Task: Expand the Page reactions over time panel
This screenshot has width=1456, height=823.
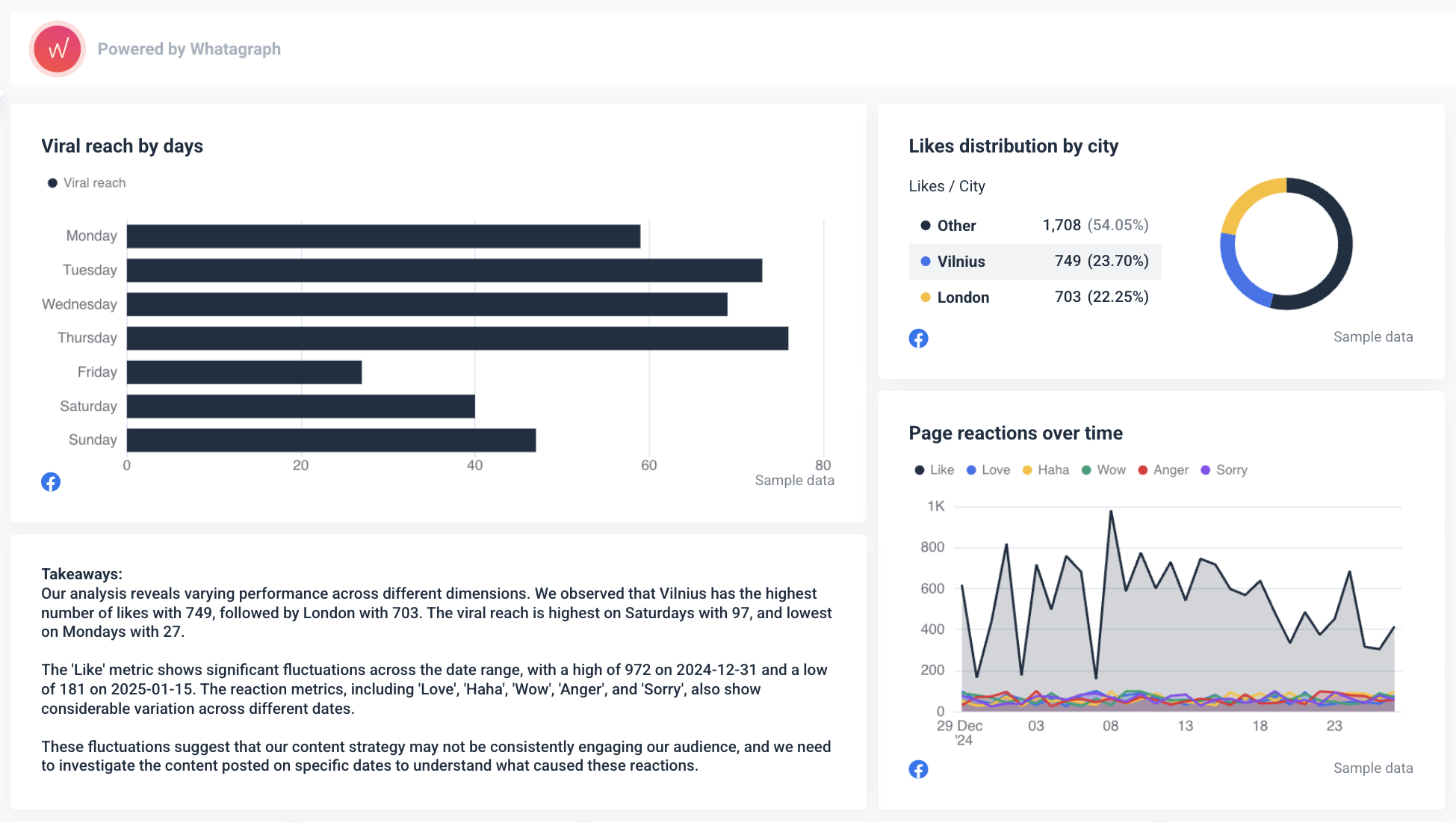Action: (1015, 433)
